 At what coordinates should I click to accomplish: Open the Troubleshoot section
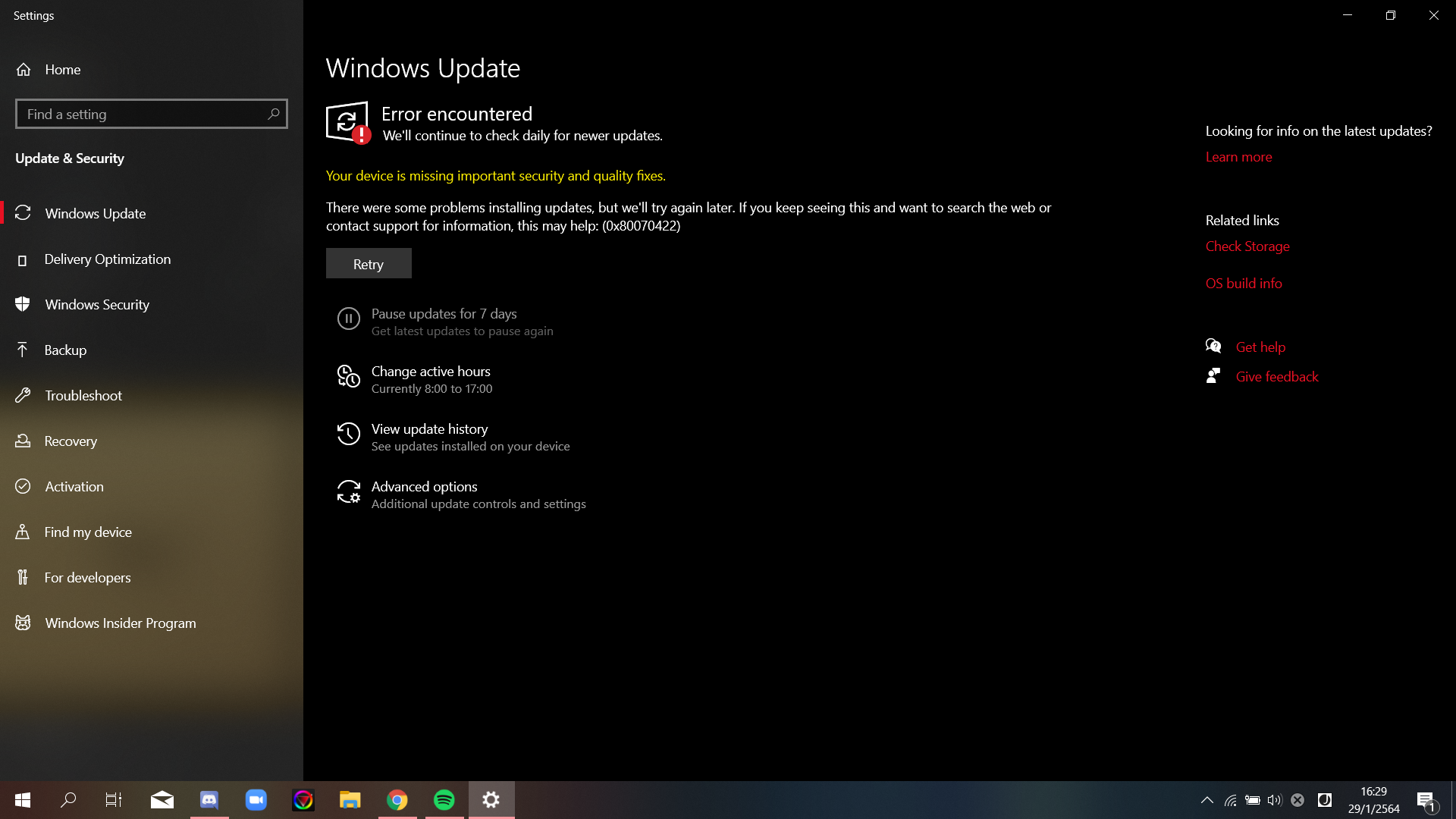point(83,396)
